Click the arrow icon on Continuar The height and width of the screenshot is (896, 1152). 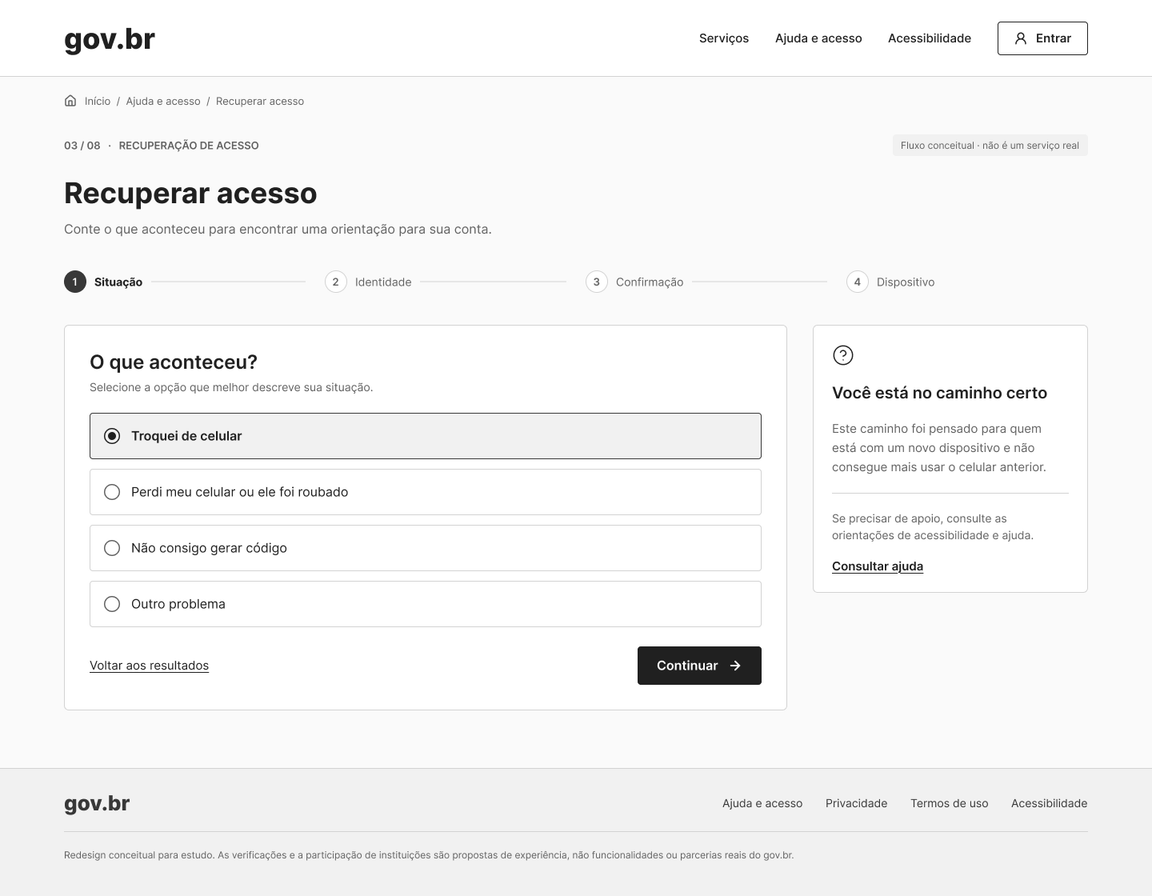click(735, 665)
